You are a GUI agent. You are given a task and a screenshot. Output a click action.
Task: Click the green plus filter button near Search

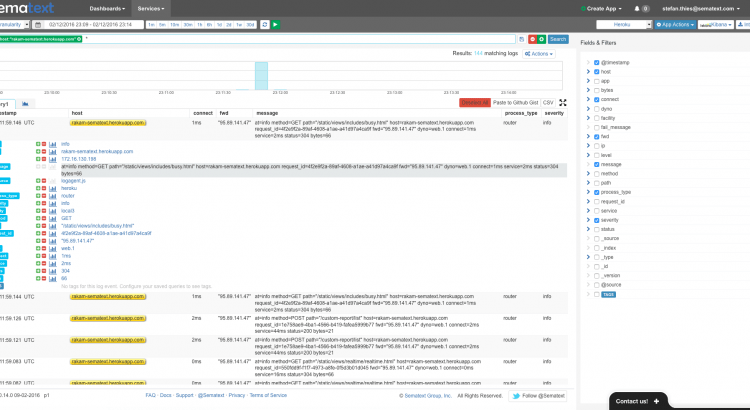click(x=541, y=39)
